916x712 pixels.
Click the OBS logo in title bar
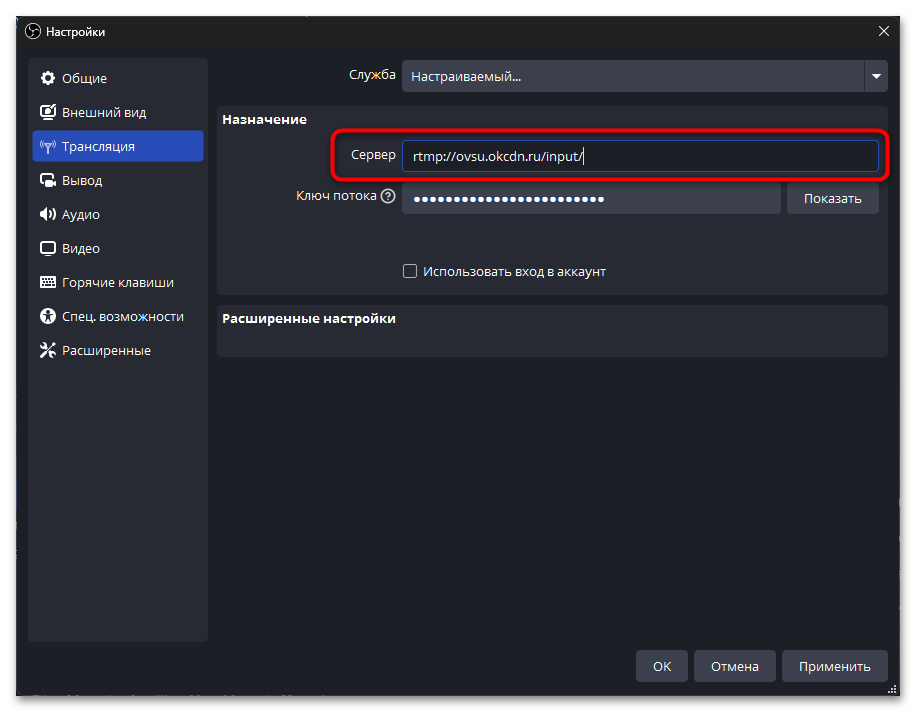tap(32, 32)
